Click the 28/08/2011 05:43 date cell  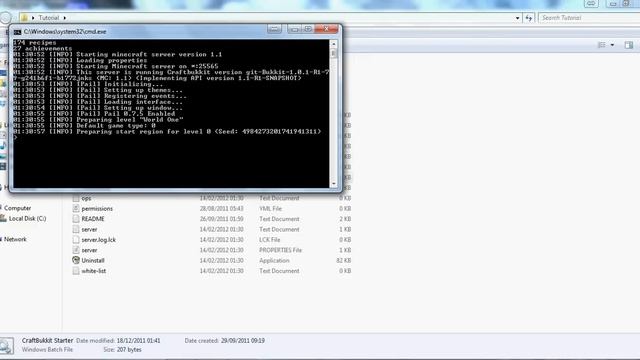222,209
